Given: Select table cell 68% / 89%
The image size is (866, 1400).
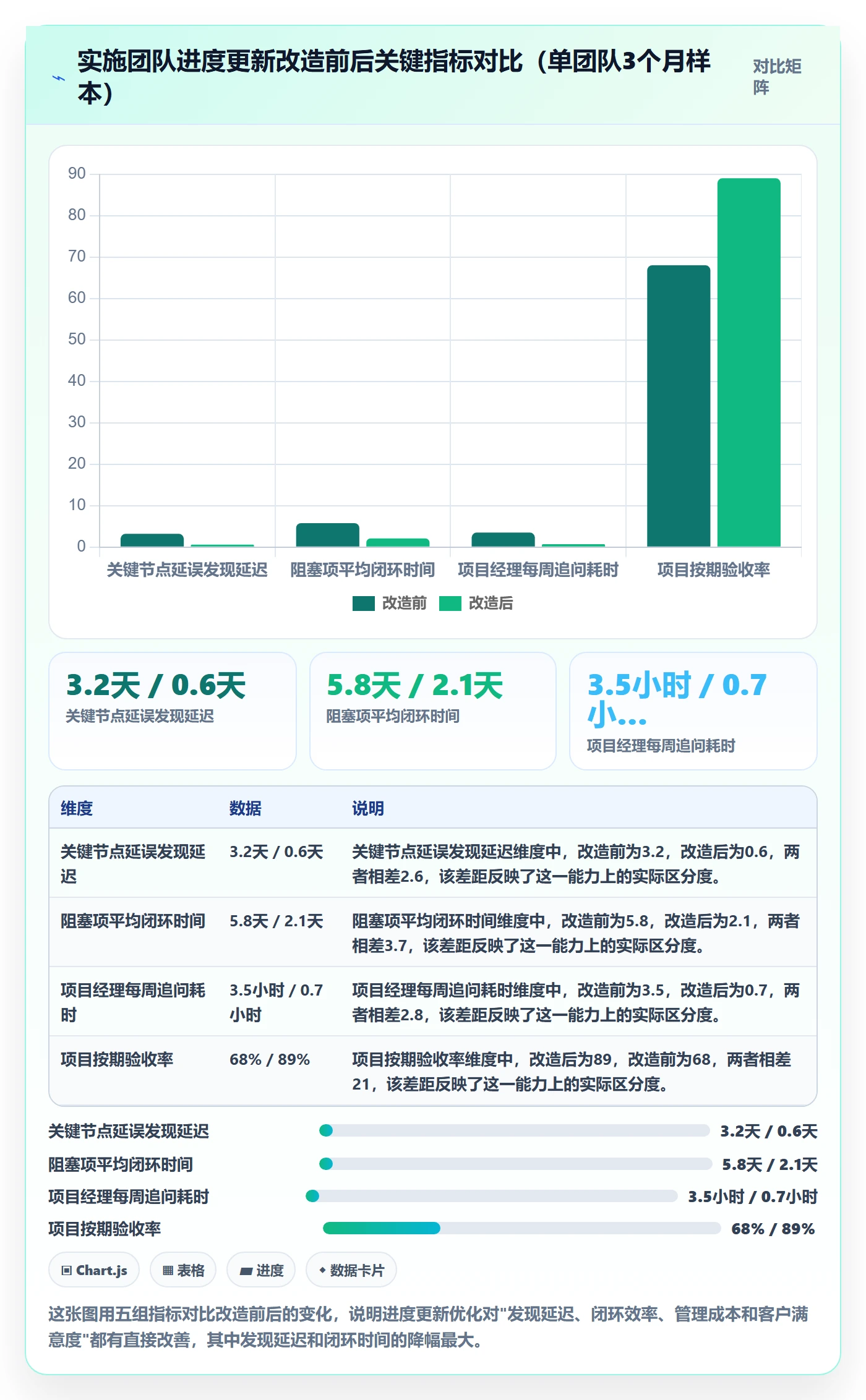Looking at the screenshot, I should coord(270,1059).
